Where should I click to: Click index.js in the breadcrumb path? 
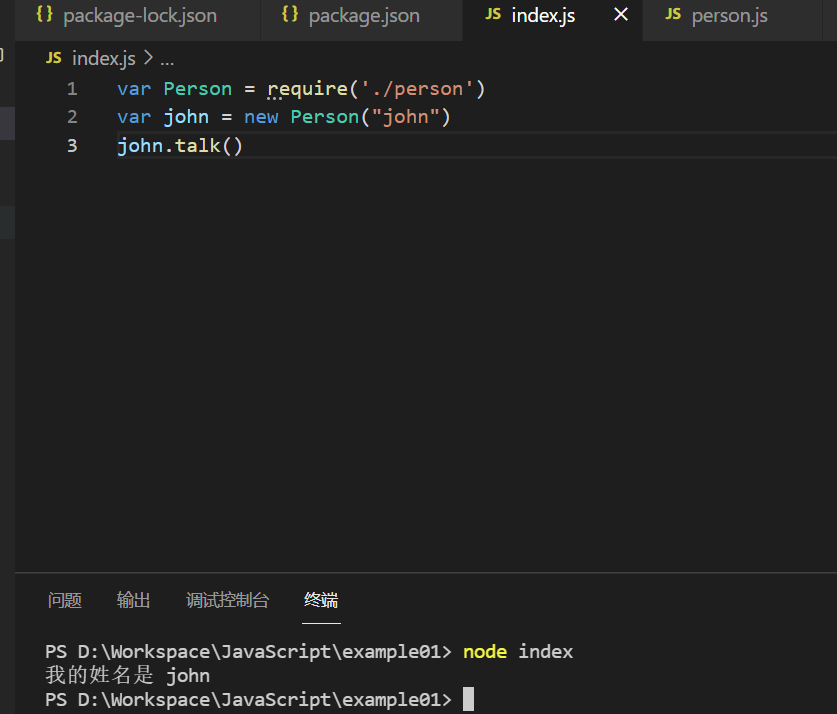click(x=104, y=59)
